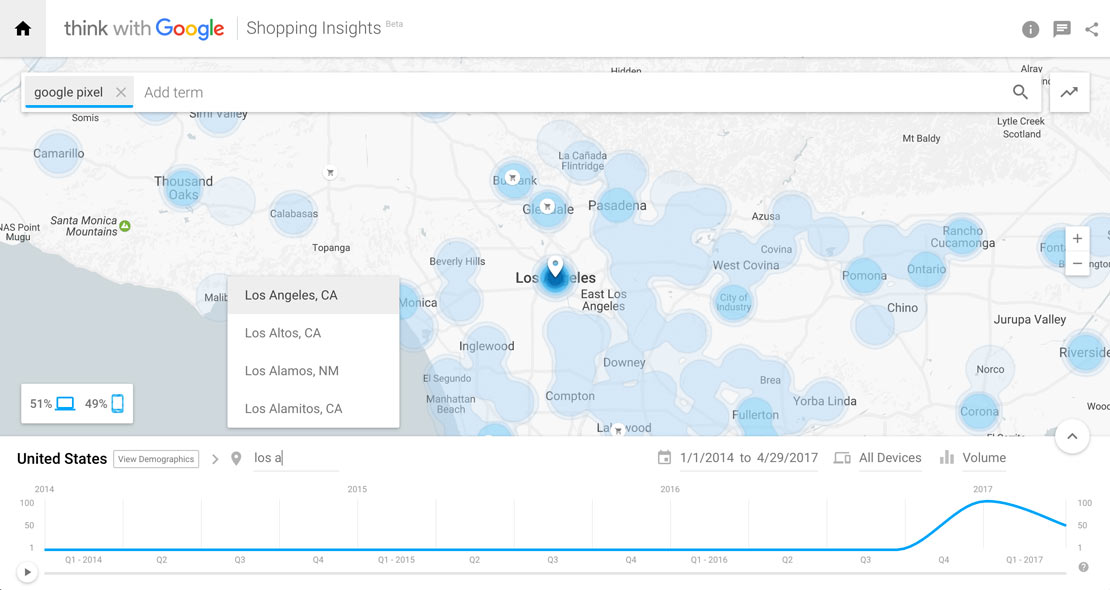Screen dimensions: 1110x590
Task: Click the Camarillo map bubble
Action: coord(59,153)
